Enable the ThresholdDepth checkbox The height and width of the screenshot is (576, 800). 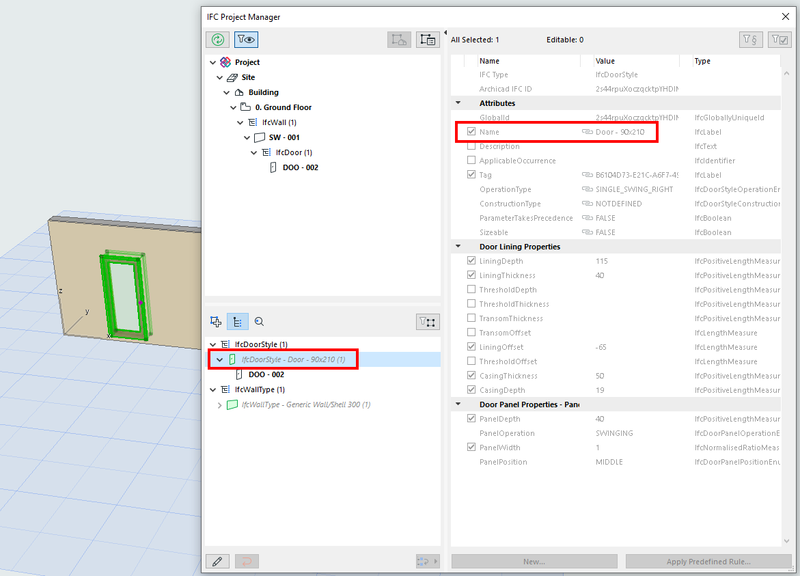[471, 289]
